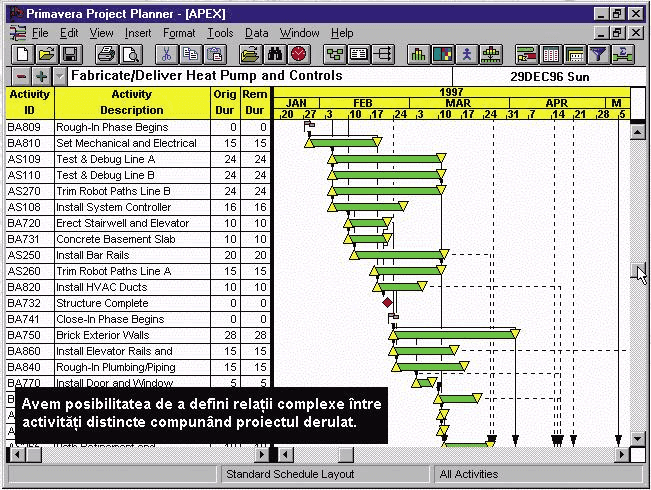Image resolution: width=651 pixels, height=490 pixels.
Task: Click the timescale format icon
Action: (x=575, y=54)
